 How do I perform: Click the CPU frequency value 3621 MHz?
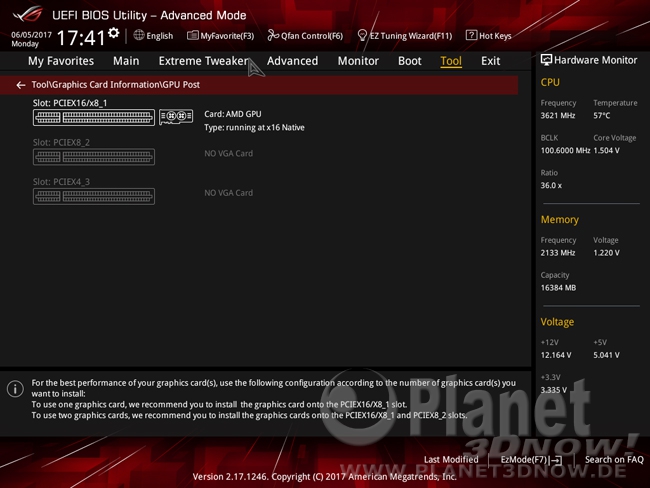558,116
